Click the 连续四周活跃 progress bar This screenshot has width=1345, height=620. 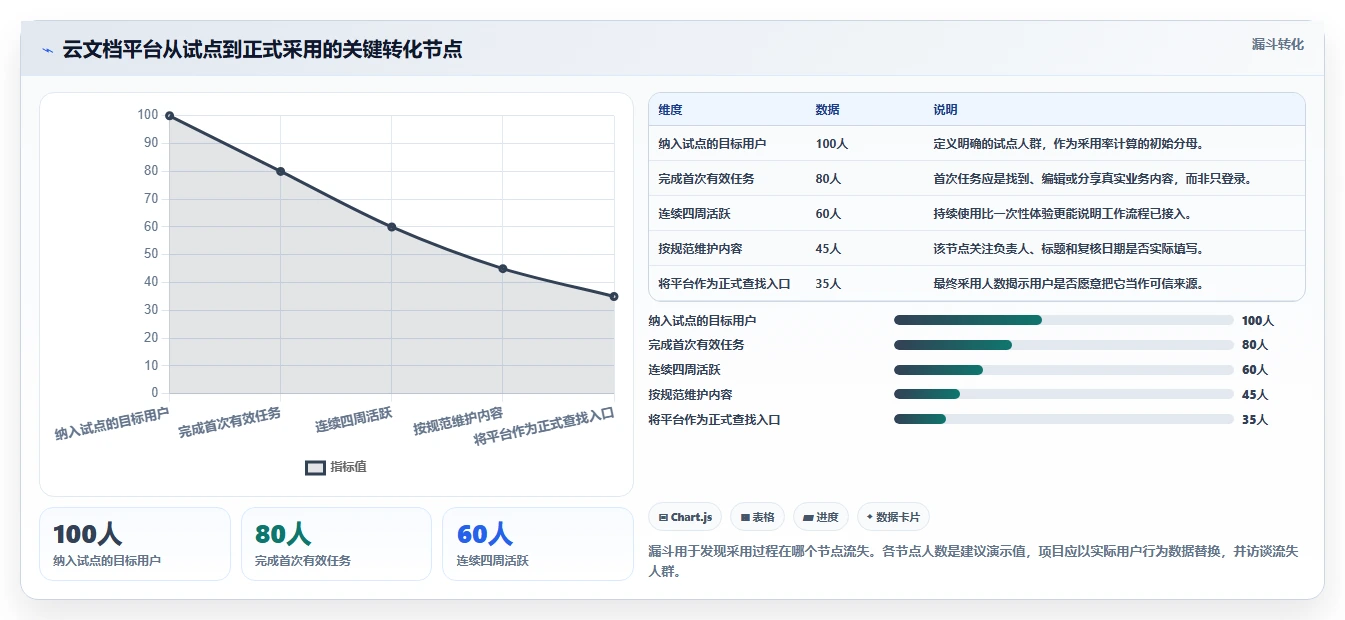1063,370
